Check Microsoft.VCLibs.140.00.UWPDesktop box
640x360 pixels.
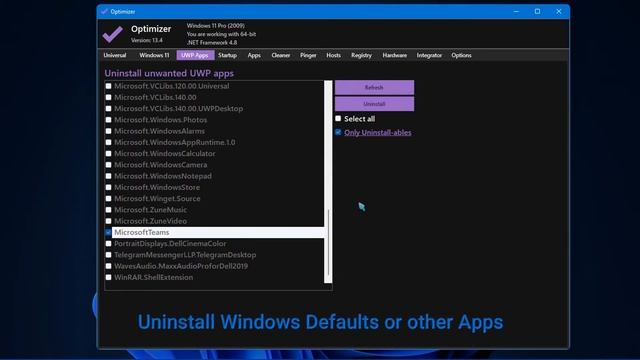pyautogui.click(x=108, y=109)
